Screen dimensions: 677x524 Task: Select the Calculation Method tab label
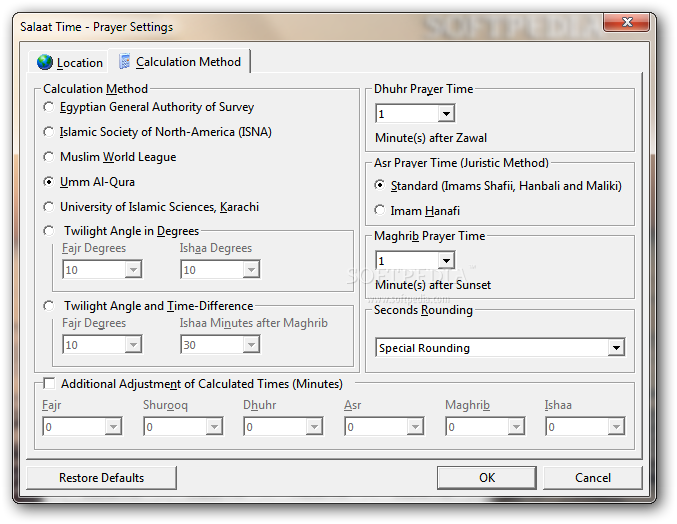click(188, 62)
